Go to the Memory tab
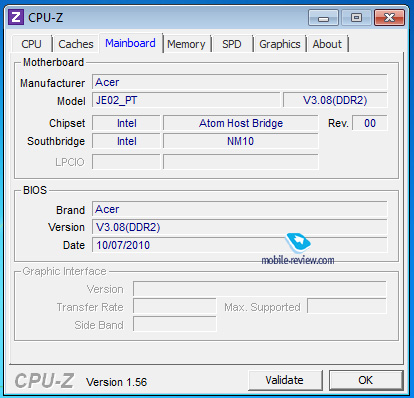The image size is (414, 398). [x=186, y=44]
